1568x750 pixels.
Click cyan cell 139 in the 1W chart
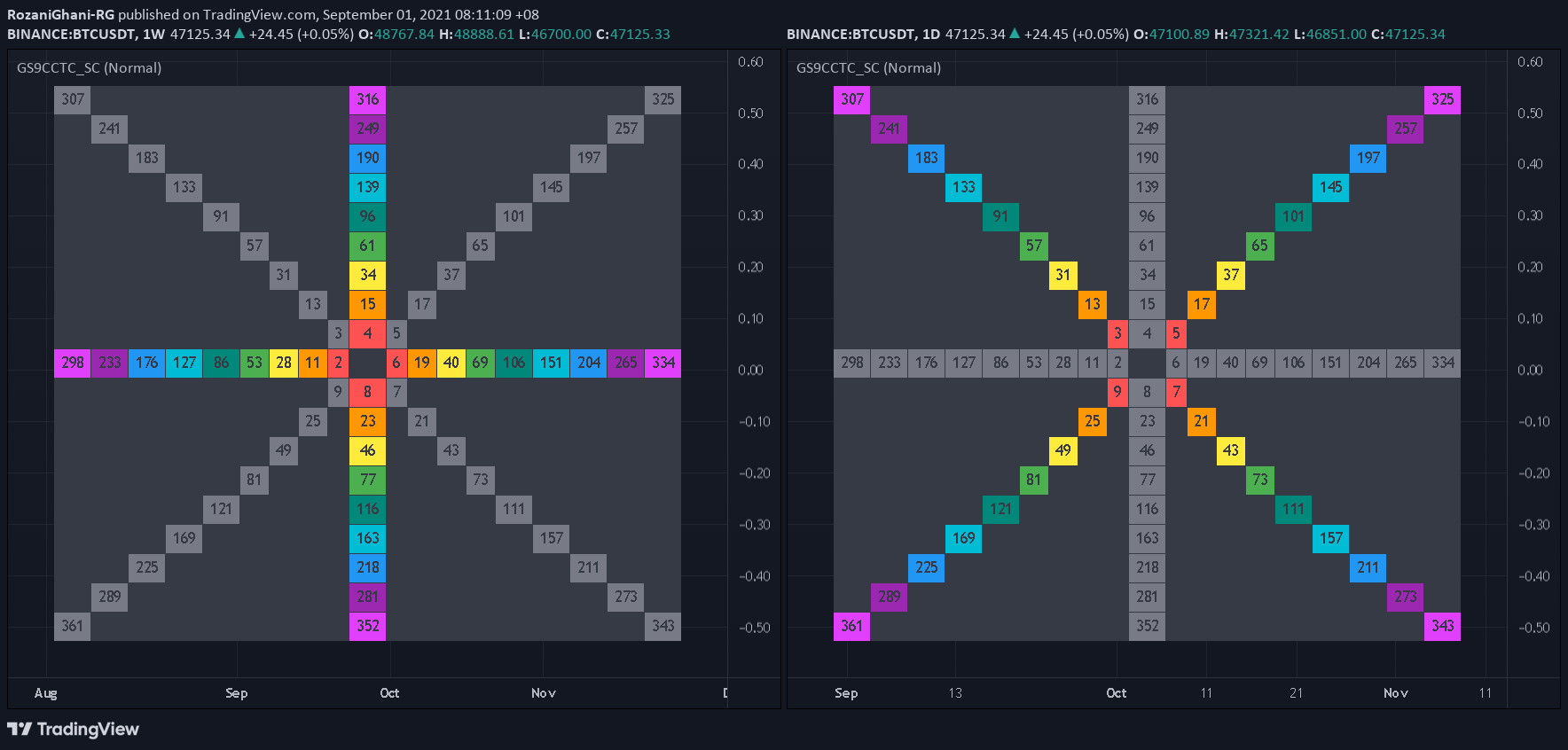(367, 187)
